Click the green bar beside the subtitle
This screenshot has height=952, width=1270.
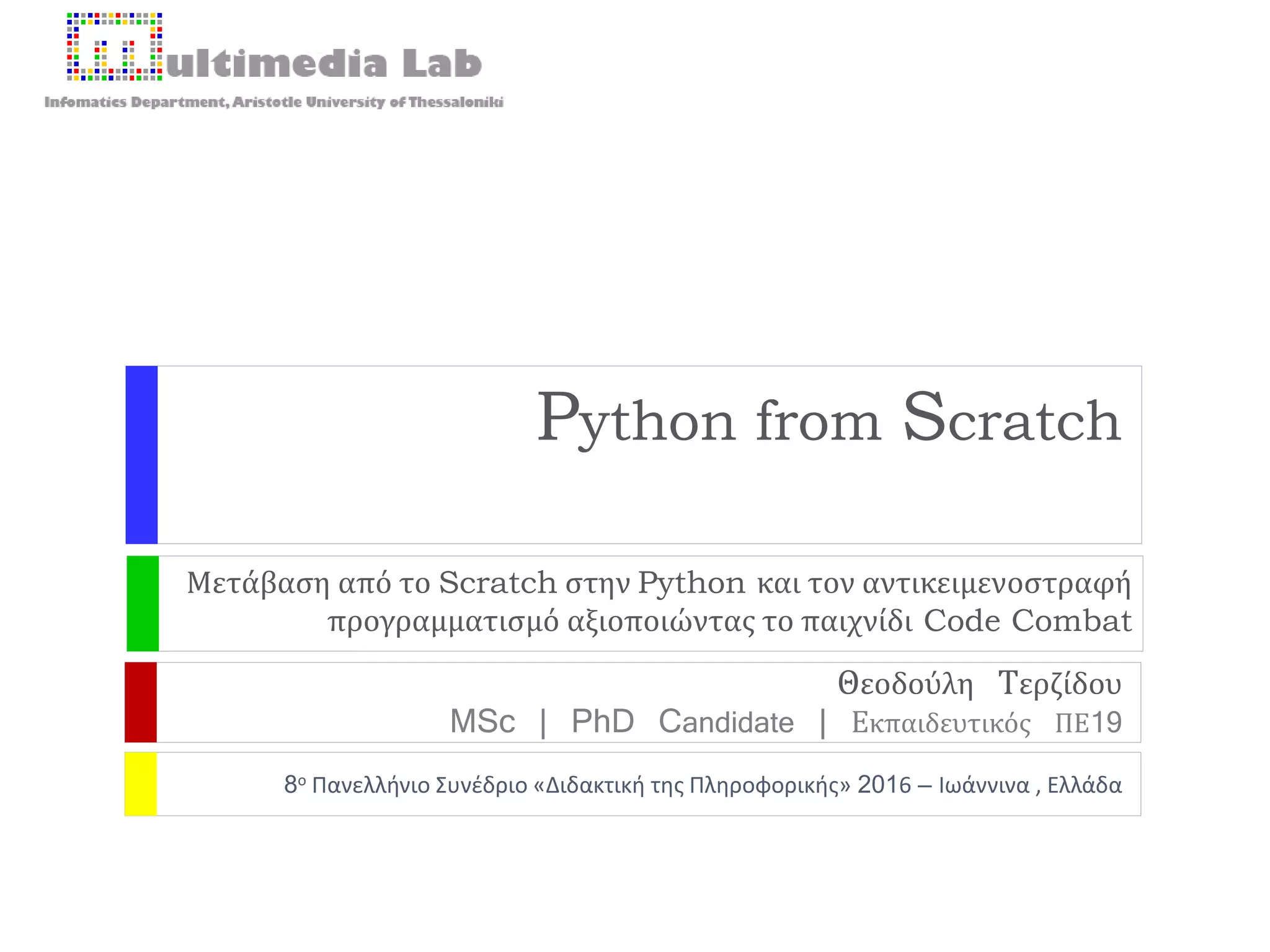coord(143,603)
